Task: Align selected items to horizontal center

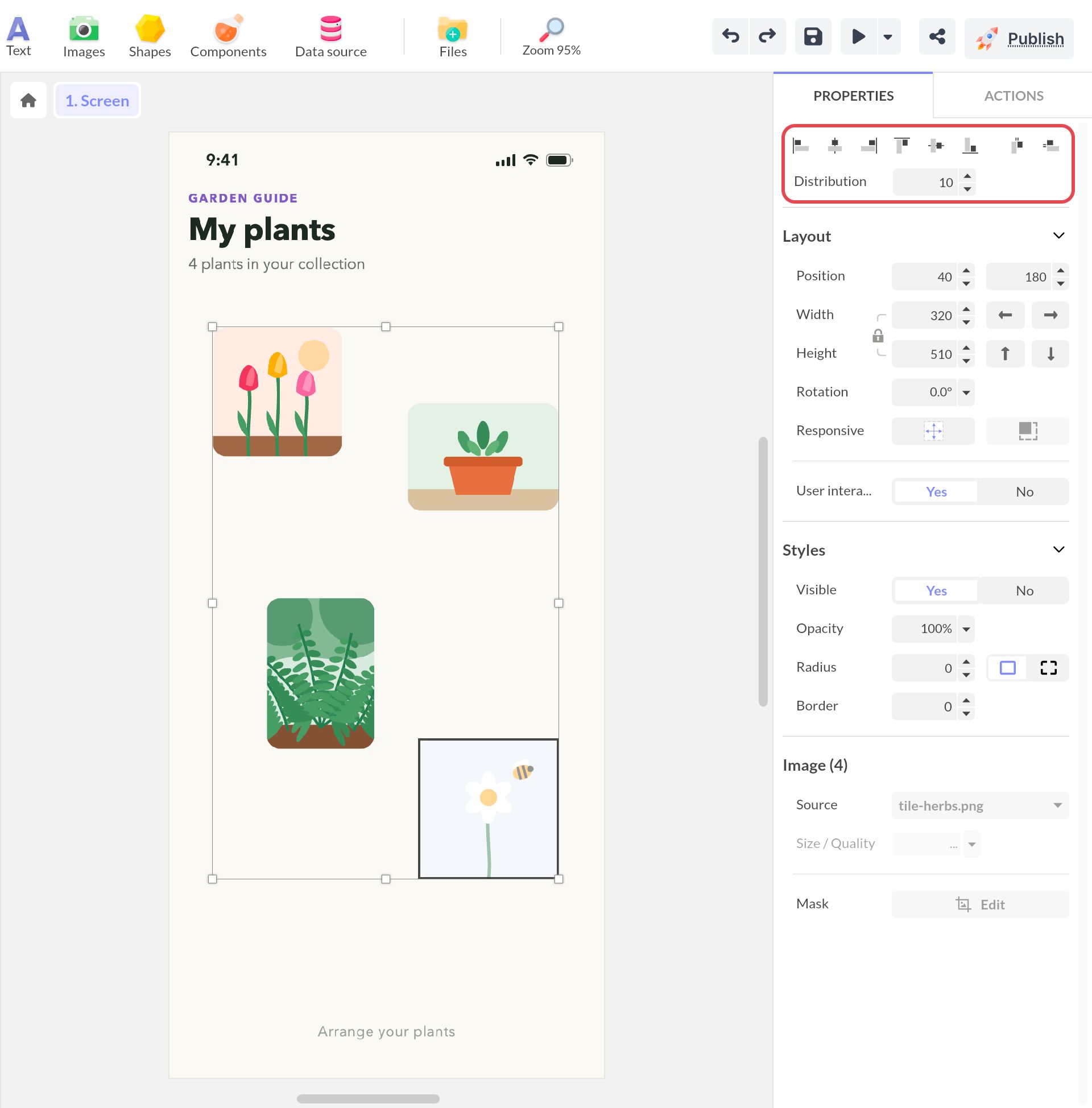Action: (834, 146)
